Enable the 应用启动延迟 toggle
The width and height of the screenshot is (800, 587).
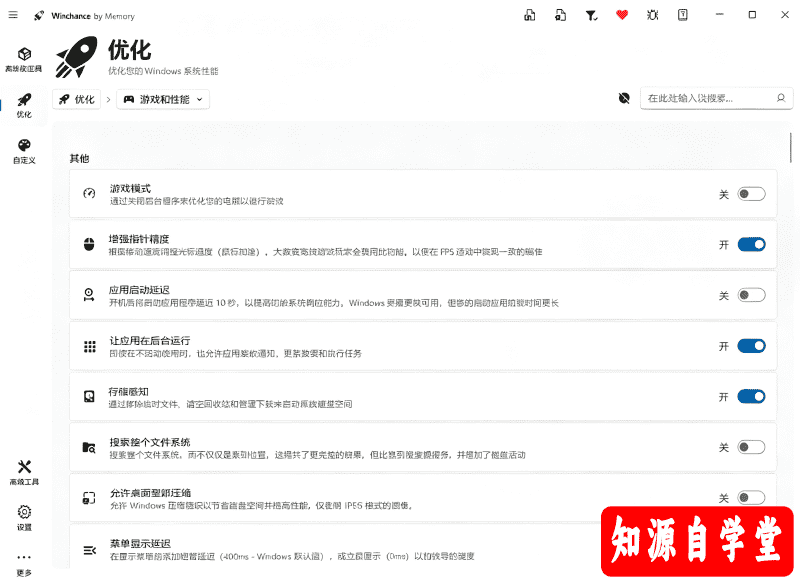(x=752, y=295)
